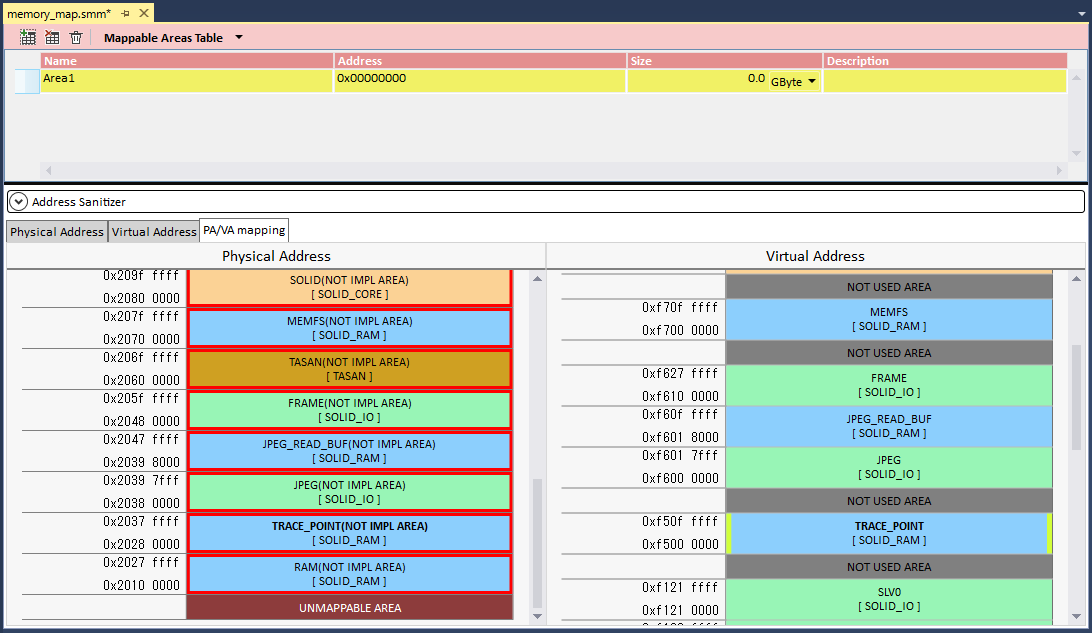Viewport: 1092px width, 633px height.
Task: Select the UNMAPPABLE AREA block
Action: click(349, 608)
